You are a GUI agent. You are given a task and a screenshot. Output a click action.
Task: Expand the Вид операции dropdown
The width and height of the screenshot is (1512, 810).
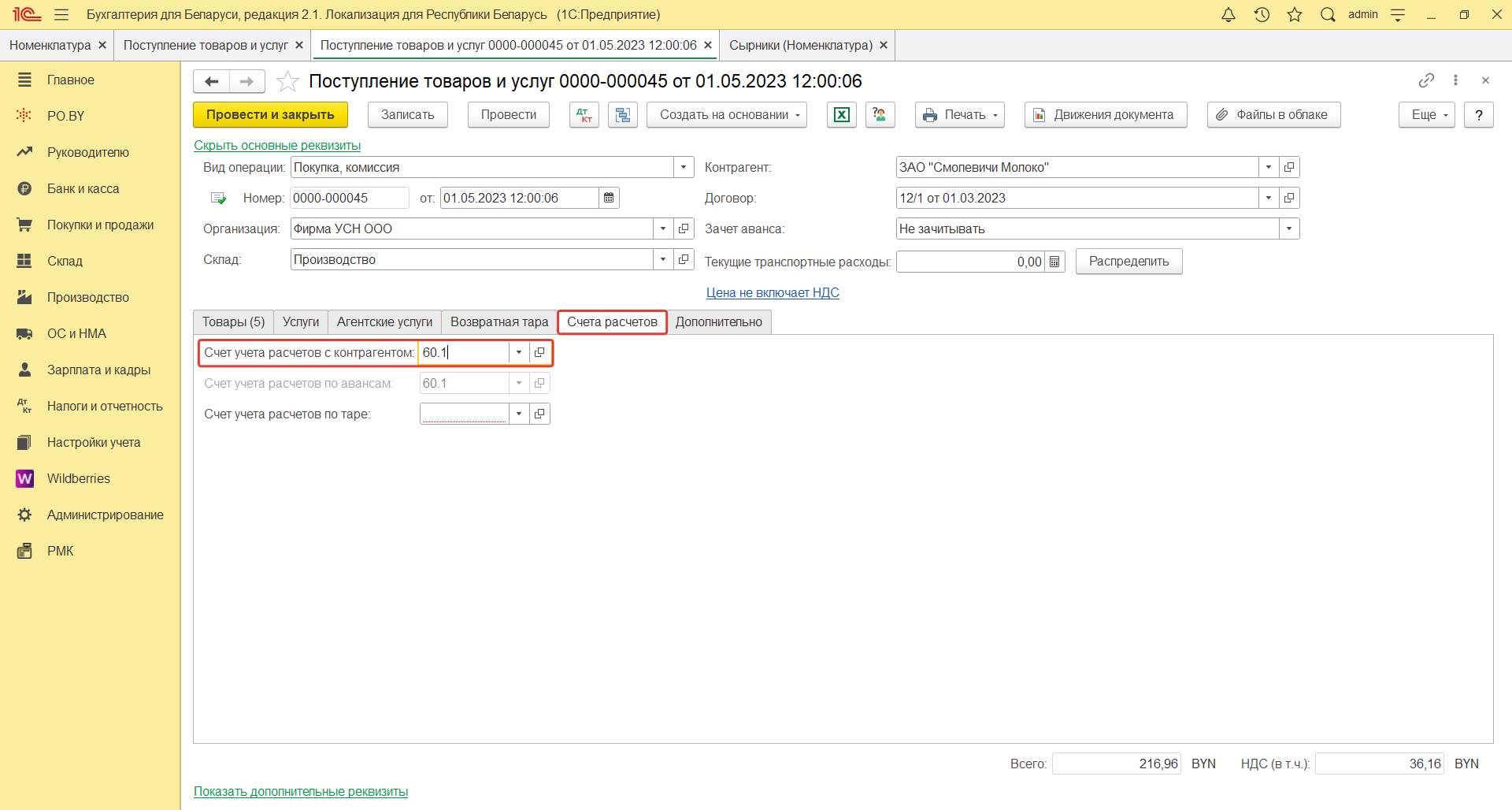click(684, 167)
